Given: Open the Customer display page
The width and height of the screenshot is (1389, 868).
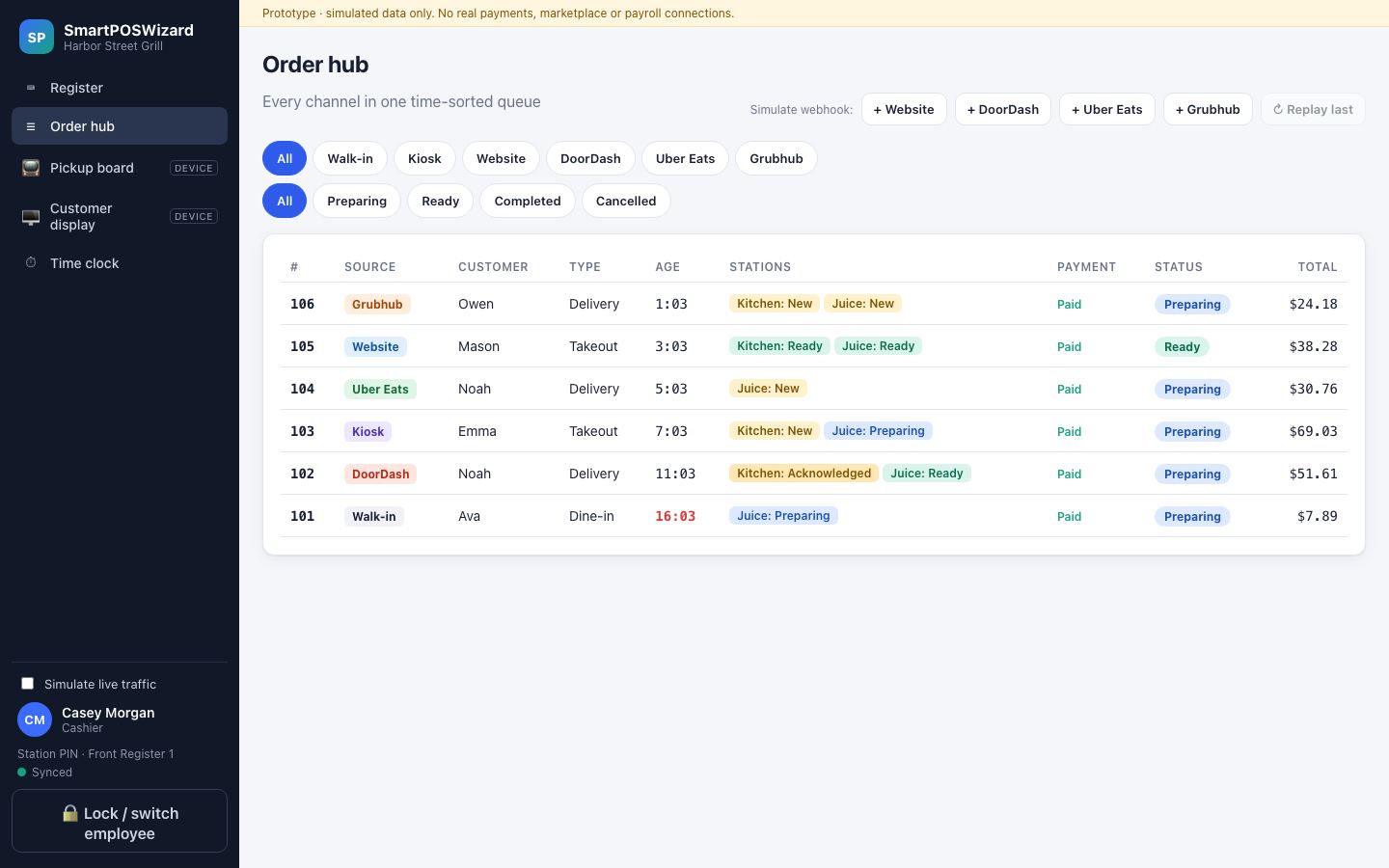Looking at the screenshot, I should 120,216.
